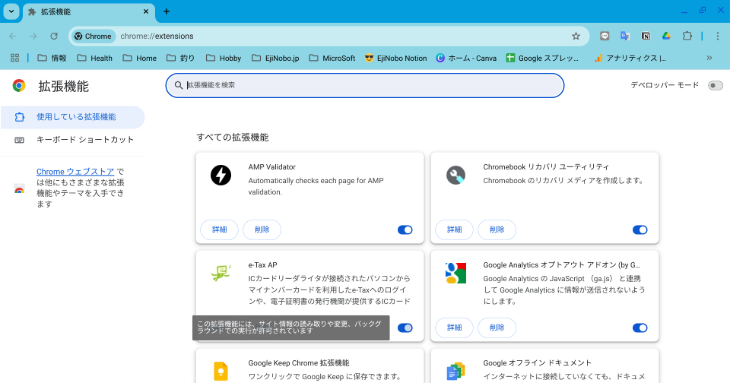Click the Chrome logo next to 拡張機能
This screenshot has width=730, height=383.
(x=19, y=86)
